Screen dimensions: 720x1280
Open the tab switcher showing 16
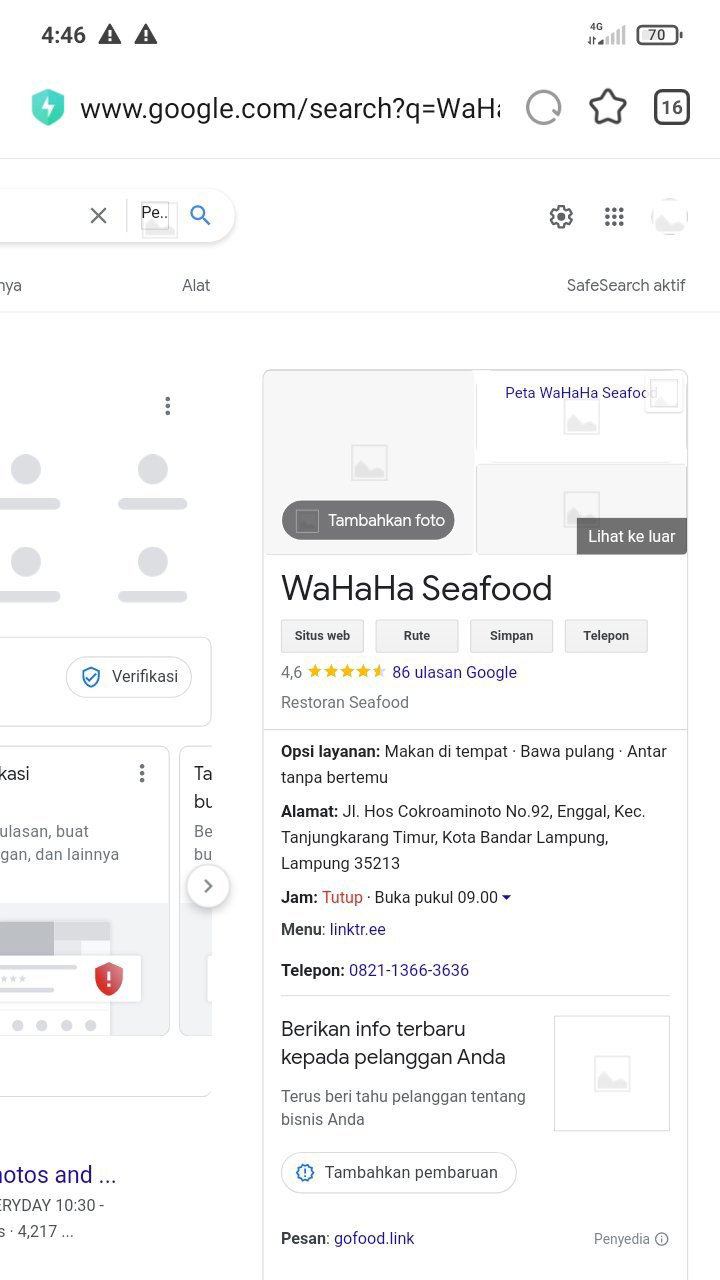[672, 108]
